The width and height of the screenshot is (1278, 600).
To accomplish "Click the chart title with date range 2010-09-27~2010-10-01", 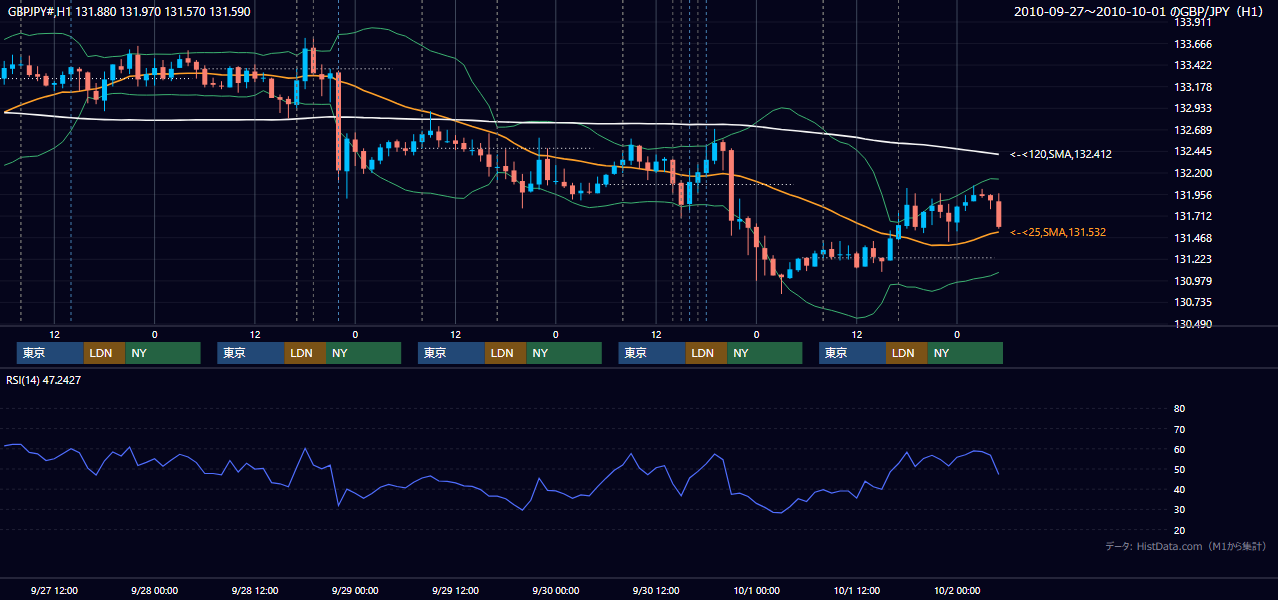I will coord(1139,12).
